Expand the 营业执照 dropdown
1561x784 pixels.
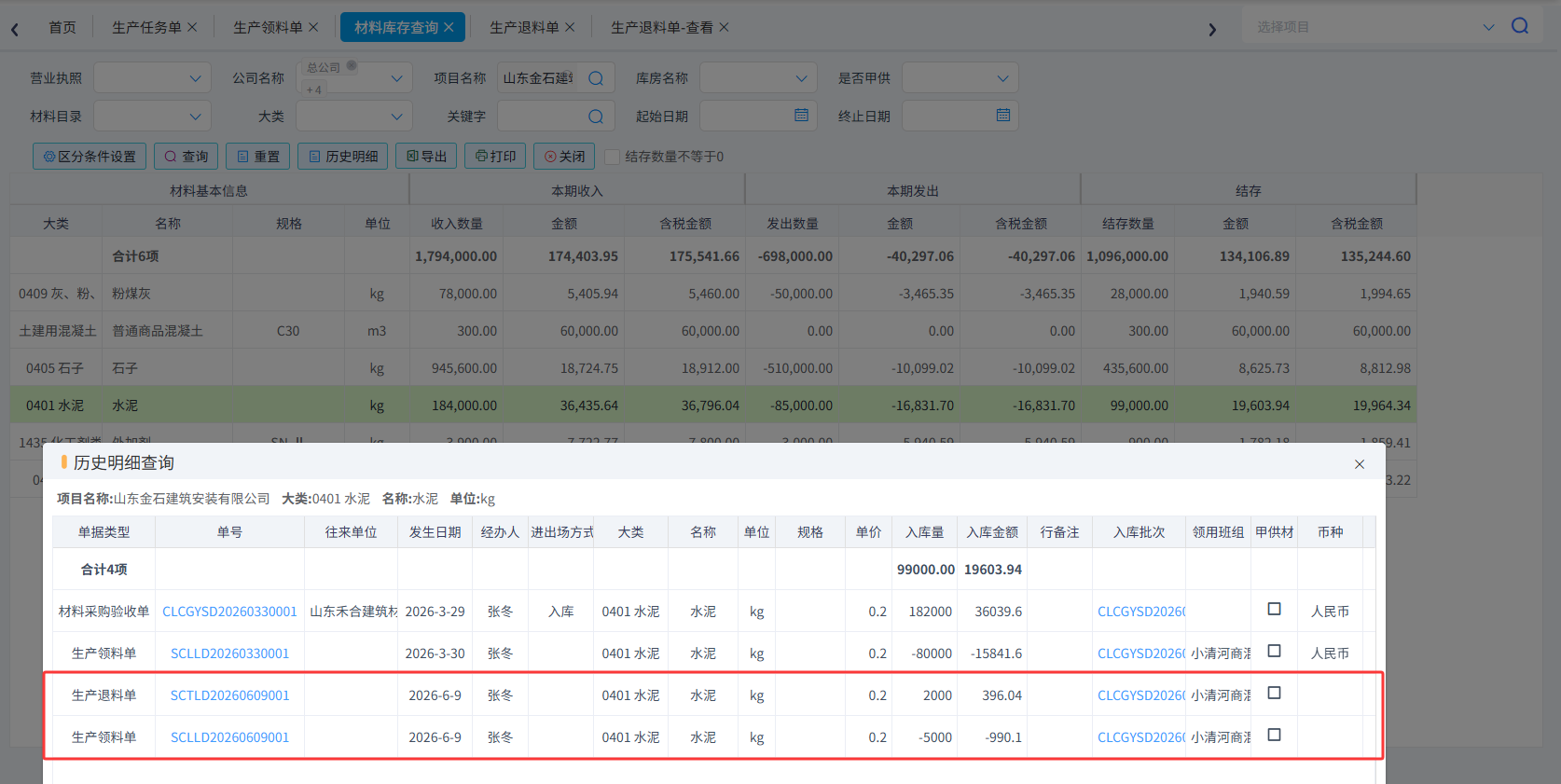pos(153,78)
